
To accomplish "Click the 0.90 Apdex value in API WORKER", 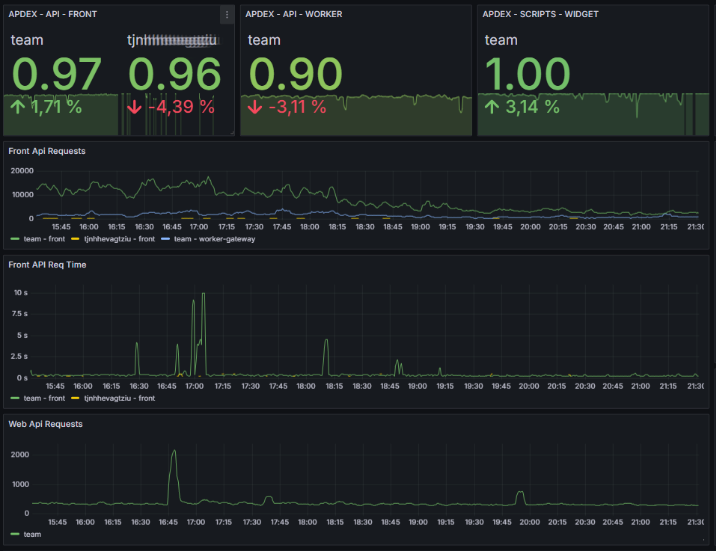I will (296, 74).
